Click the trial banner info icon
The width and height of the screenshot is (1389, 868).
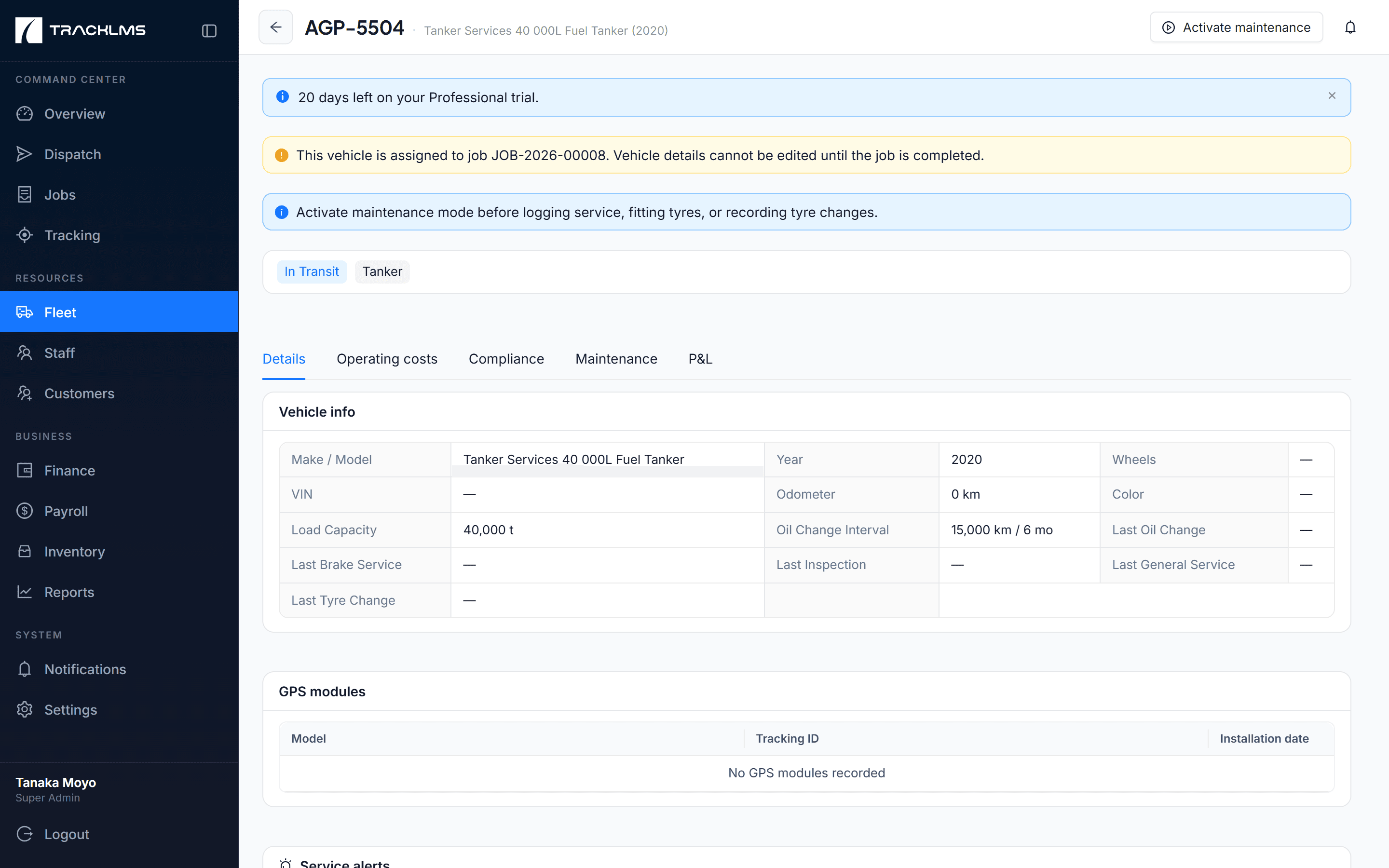pos(283,96)
